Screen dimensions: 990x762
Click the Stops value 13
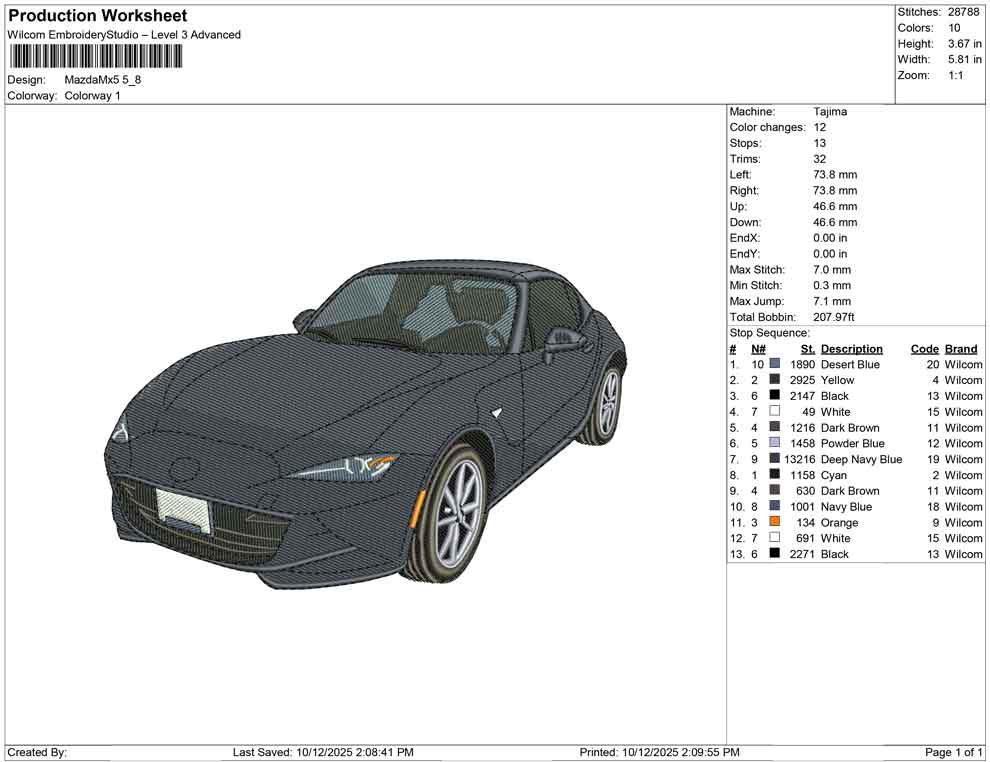click(x=820, y=143)
